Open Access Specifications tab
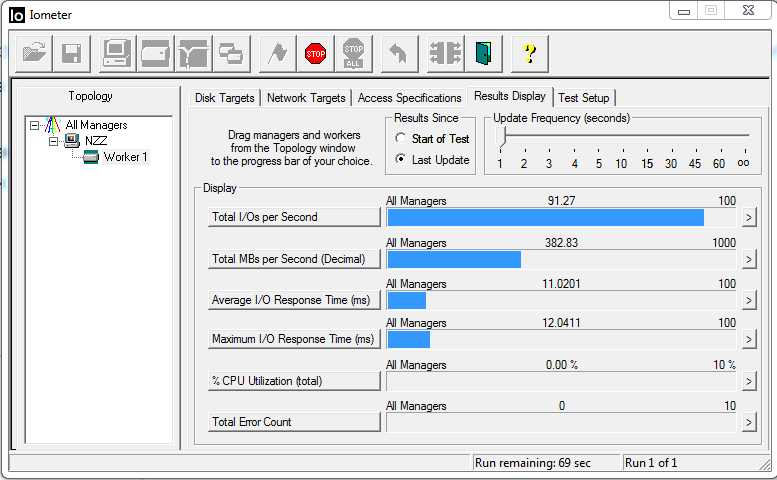Screen dimensions: 777x480 tap(409, 98)
